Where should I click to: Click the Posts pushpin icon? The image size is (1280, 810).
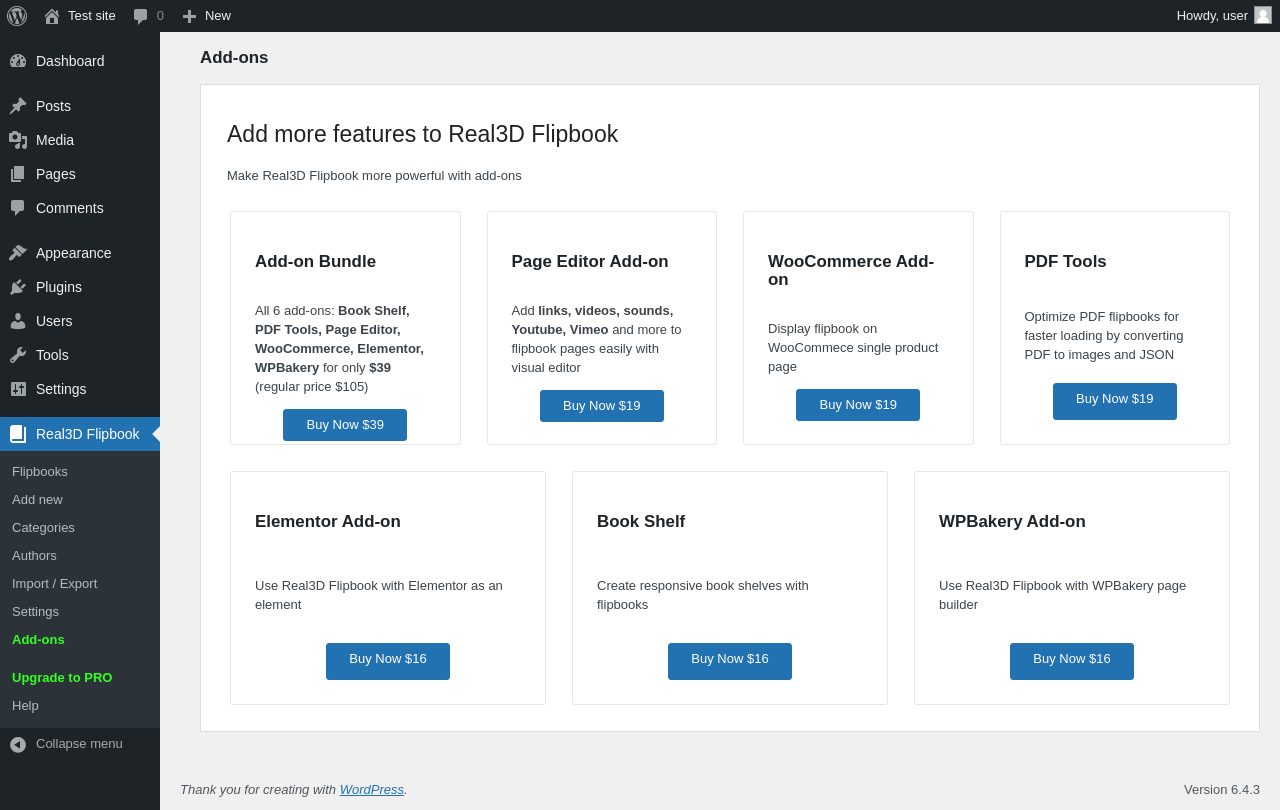click(18, 106)
